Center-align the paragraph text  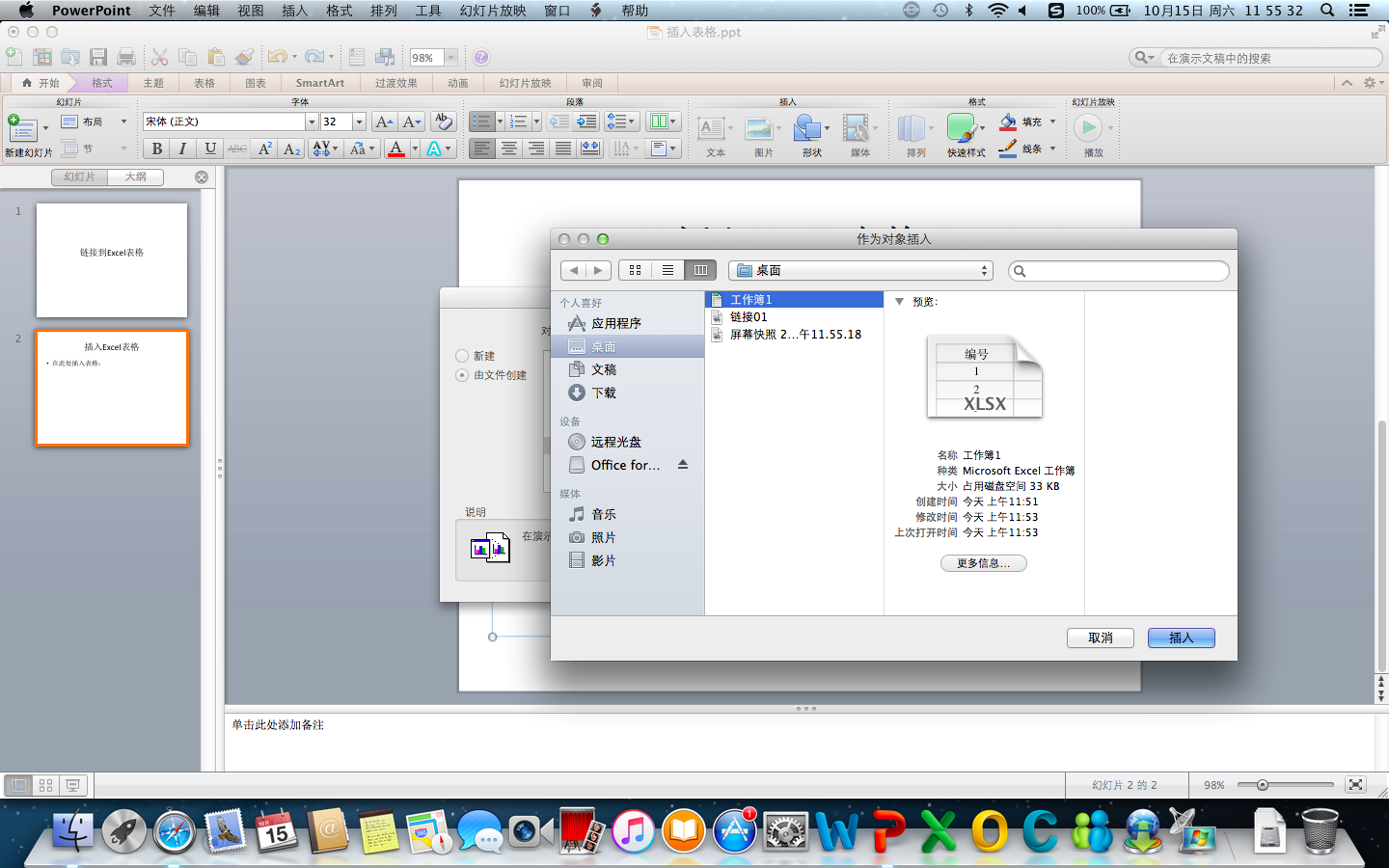pyautogui.click(x=508, y=149)
